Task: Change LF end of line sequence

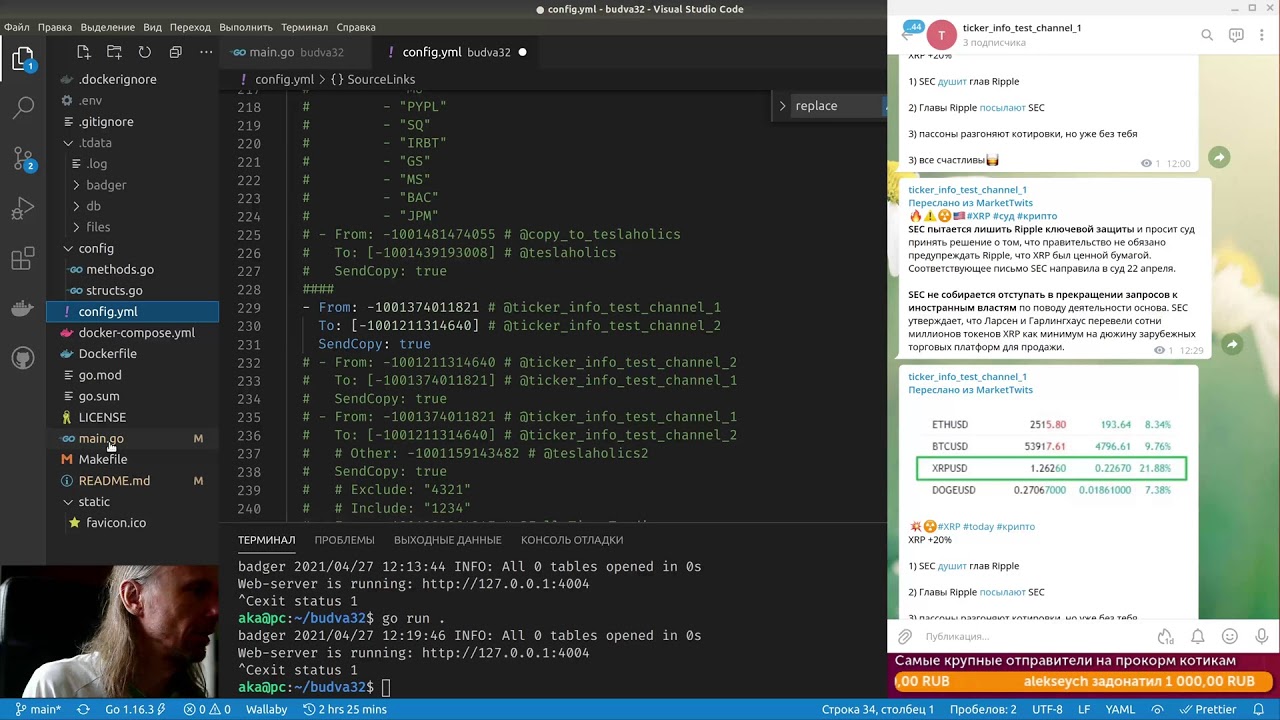Action: 1084,709
